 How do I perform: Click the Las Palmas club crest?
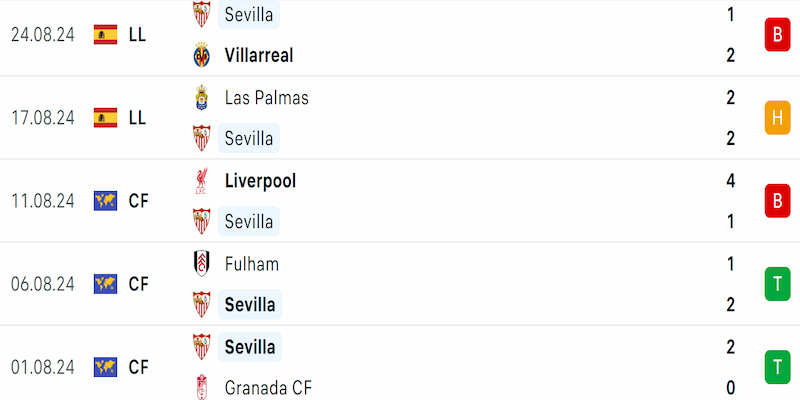point(202,97)
